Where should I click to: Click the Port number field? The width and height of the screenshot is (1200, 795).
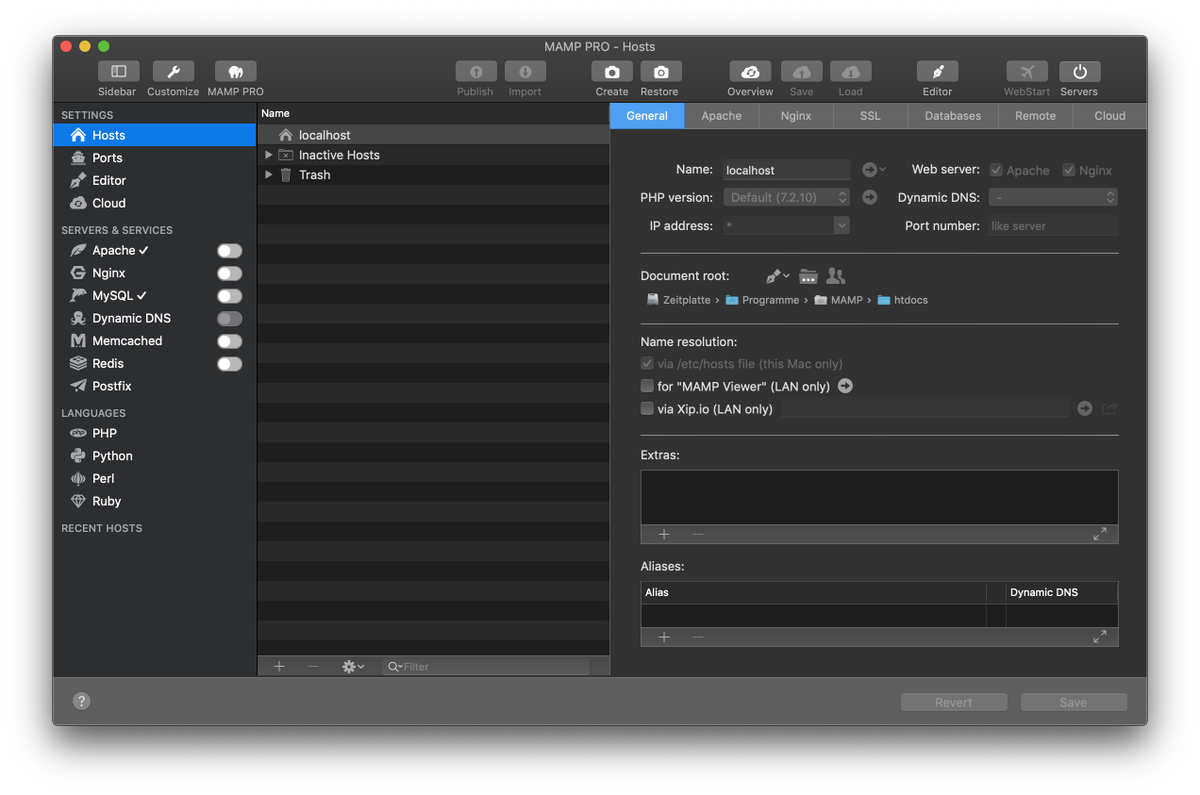click(1053, 226)
